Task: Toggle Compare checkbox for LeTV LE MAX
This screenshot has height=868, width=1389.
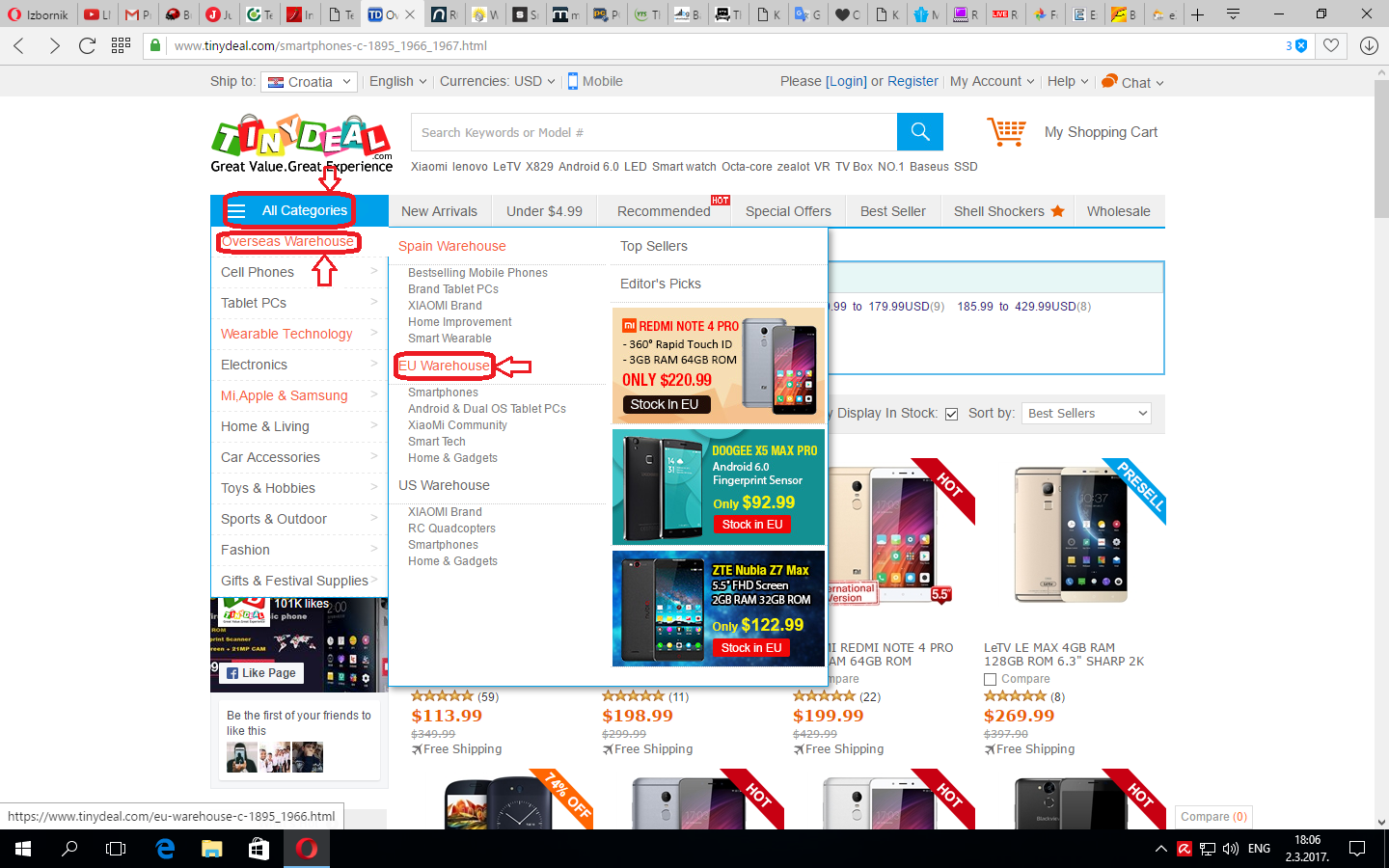Action: click(990, 679)
